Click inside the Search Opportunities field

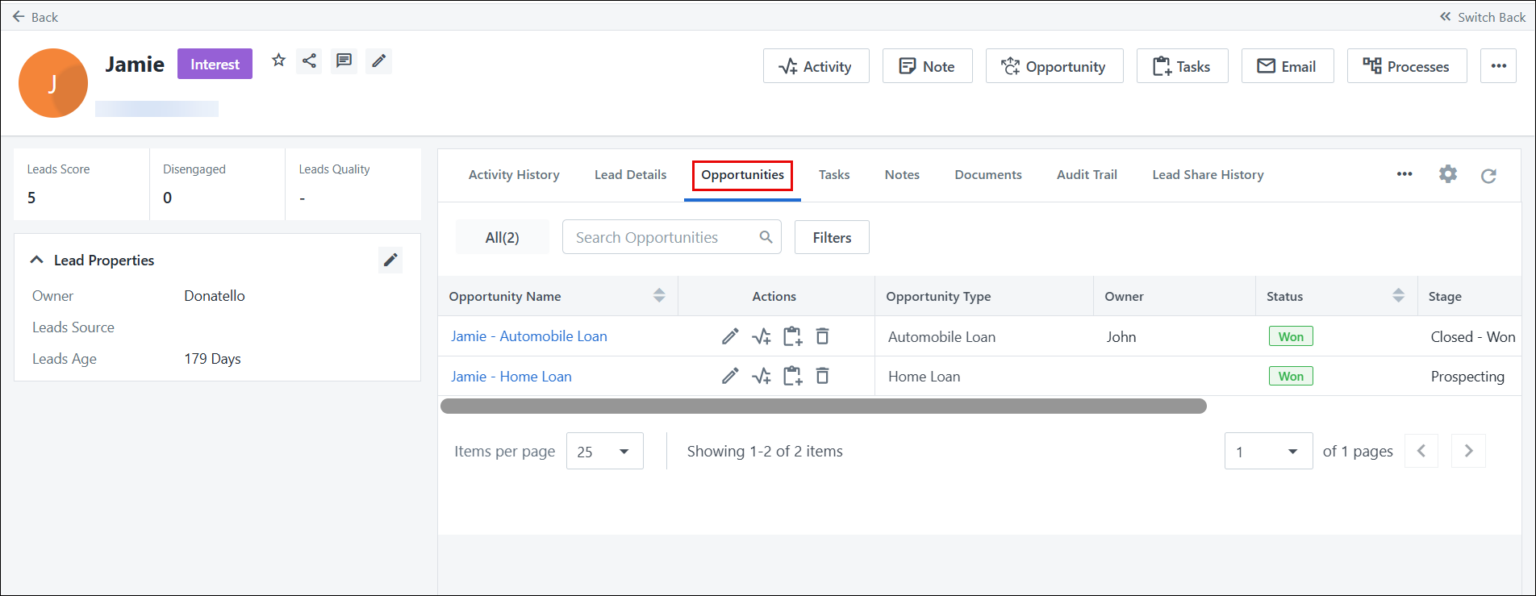[660, 237]
